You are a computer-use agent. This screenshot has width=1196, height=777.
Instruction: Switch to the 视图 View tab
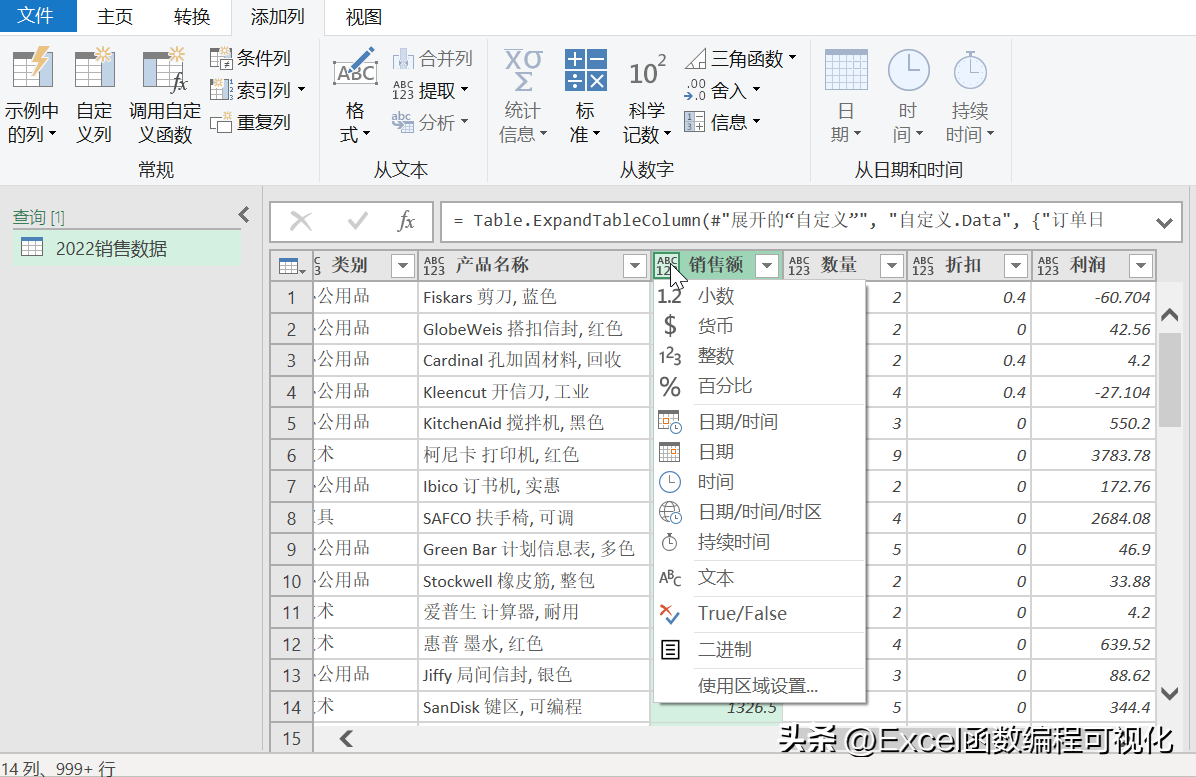click(x=364, y=17)
